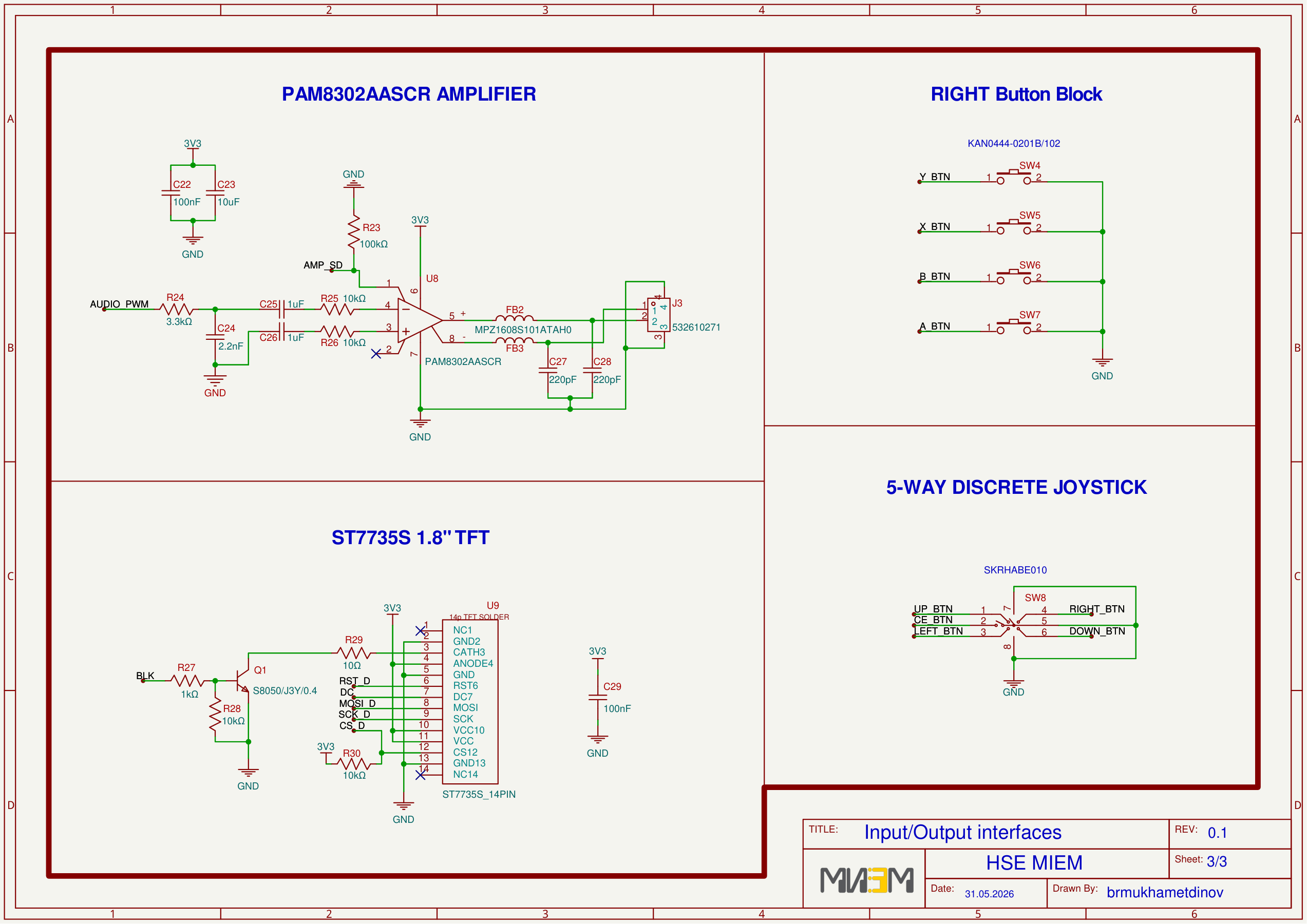This screenshot has height=924, width=1307.
Task: Pick the C26 1uF capacitor symbol
Action: (x=282, y=331)
